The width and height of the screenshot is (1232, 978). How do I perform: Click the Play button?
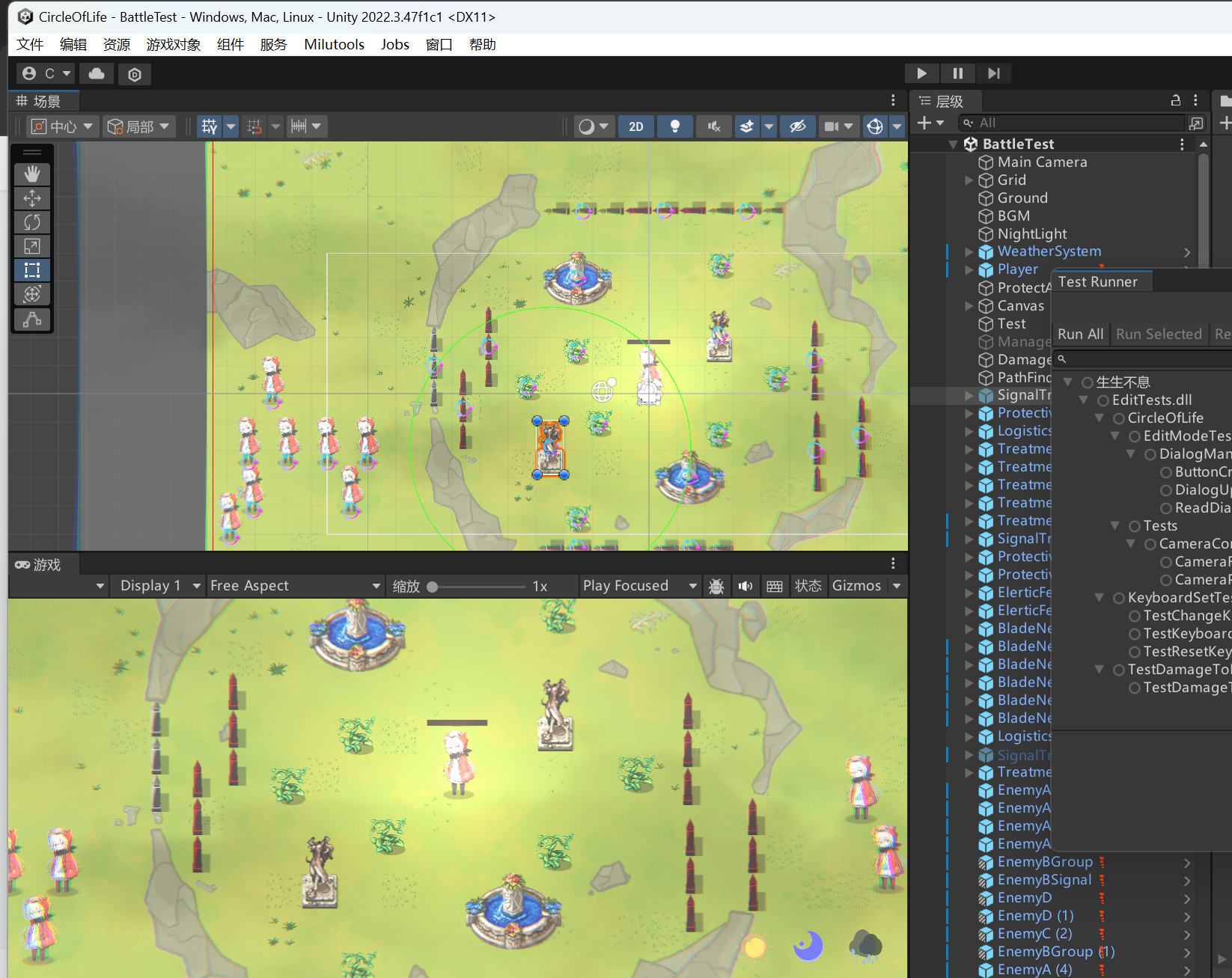click(x=921, y=73)
